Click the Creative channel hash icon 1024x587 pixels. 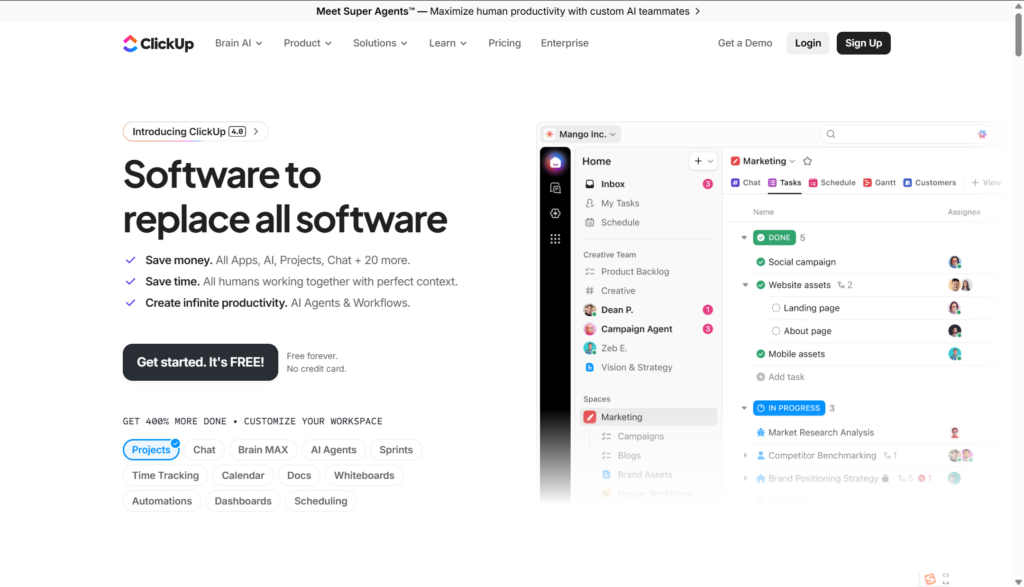pyautogui.click(x=590, y=291)
